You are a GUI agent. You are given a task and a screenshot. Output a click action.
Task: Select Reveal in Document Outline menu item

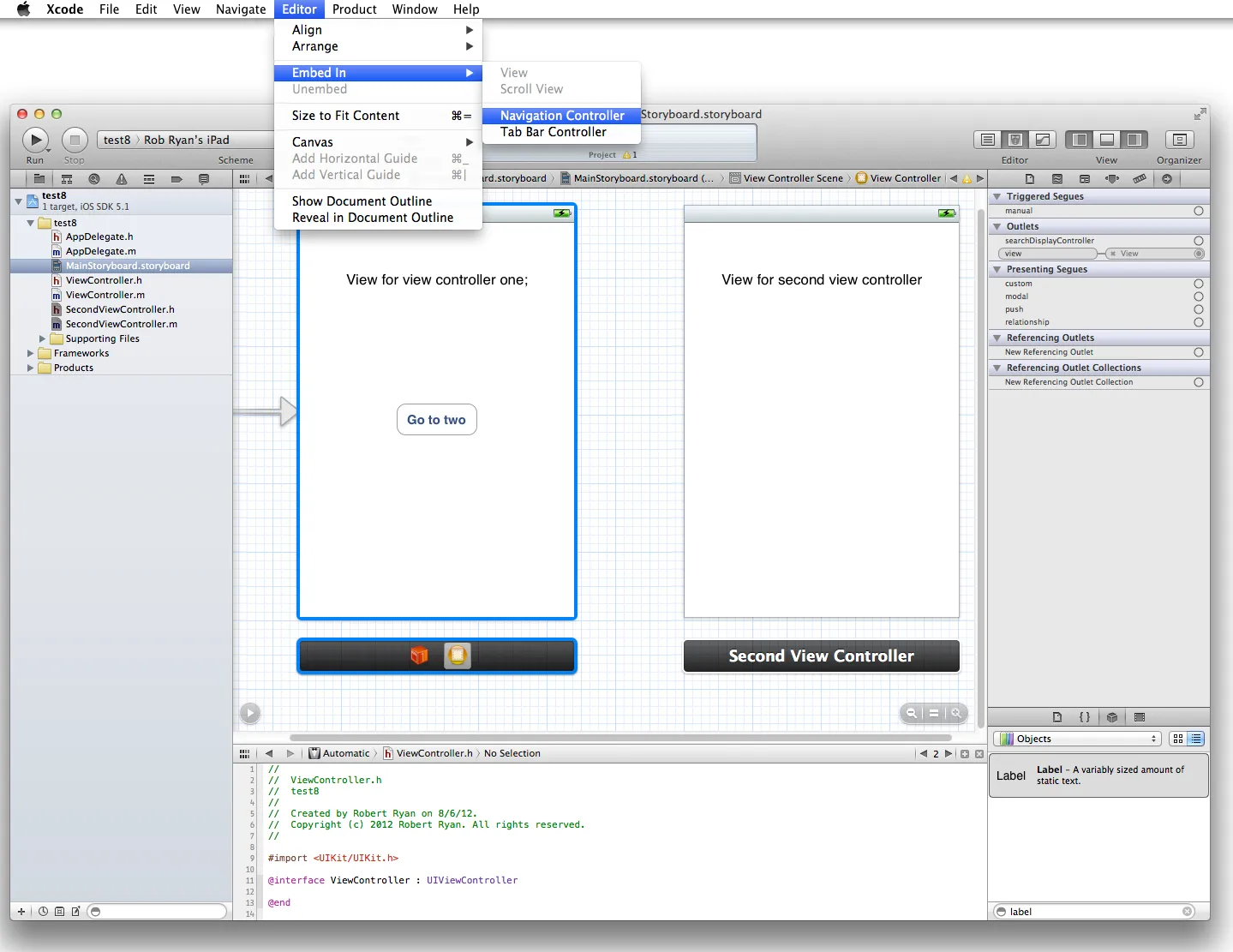378,218
